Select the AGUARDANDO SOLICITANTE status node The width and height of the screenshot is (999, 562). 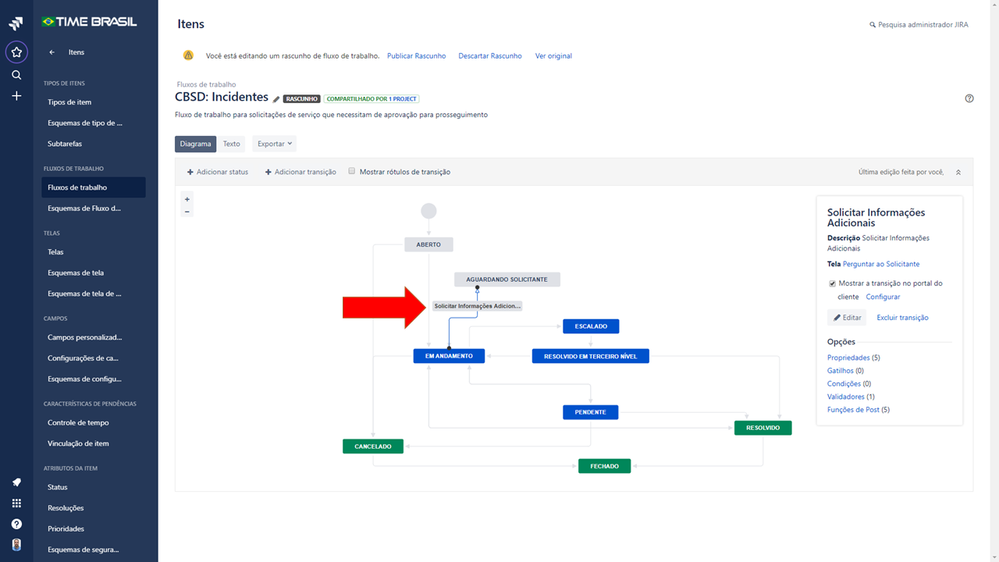pos(507,280)
